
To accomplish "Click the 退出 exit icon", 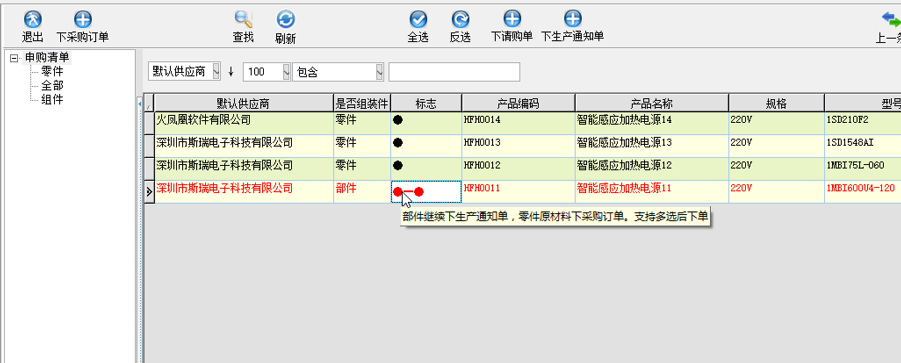I will point(32,20).
